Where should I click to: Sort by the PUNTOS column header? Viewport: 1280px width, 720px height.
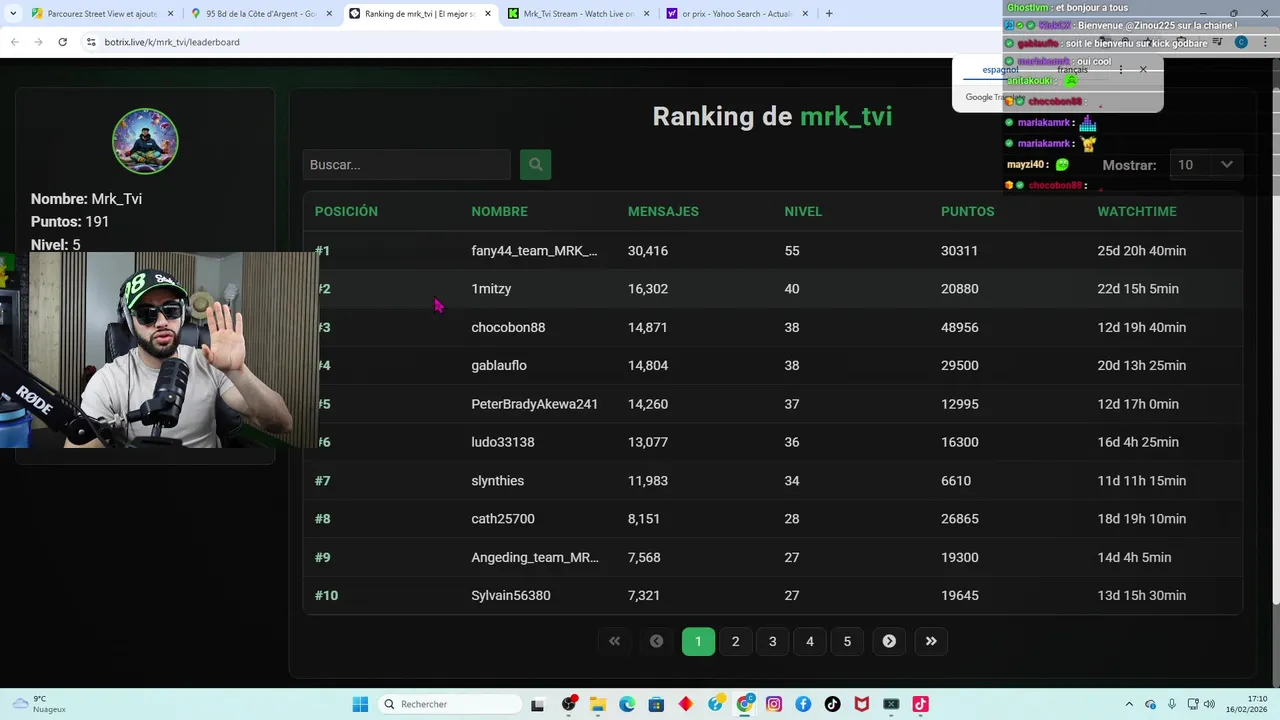[967, 211]
